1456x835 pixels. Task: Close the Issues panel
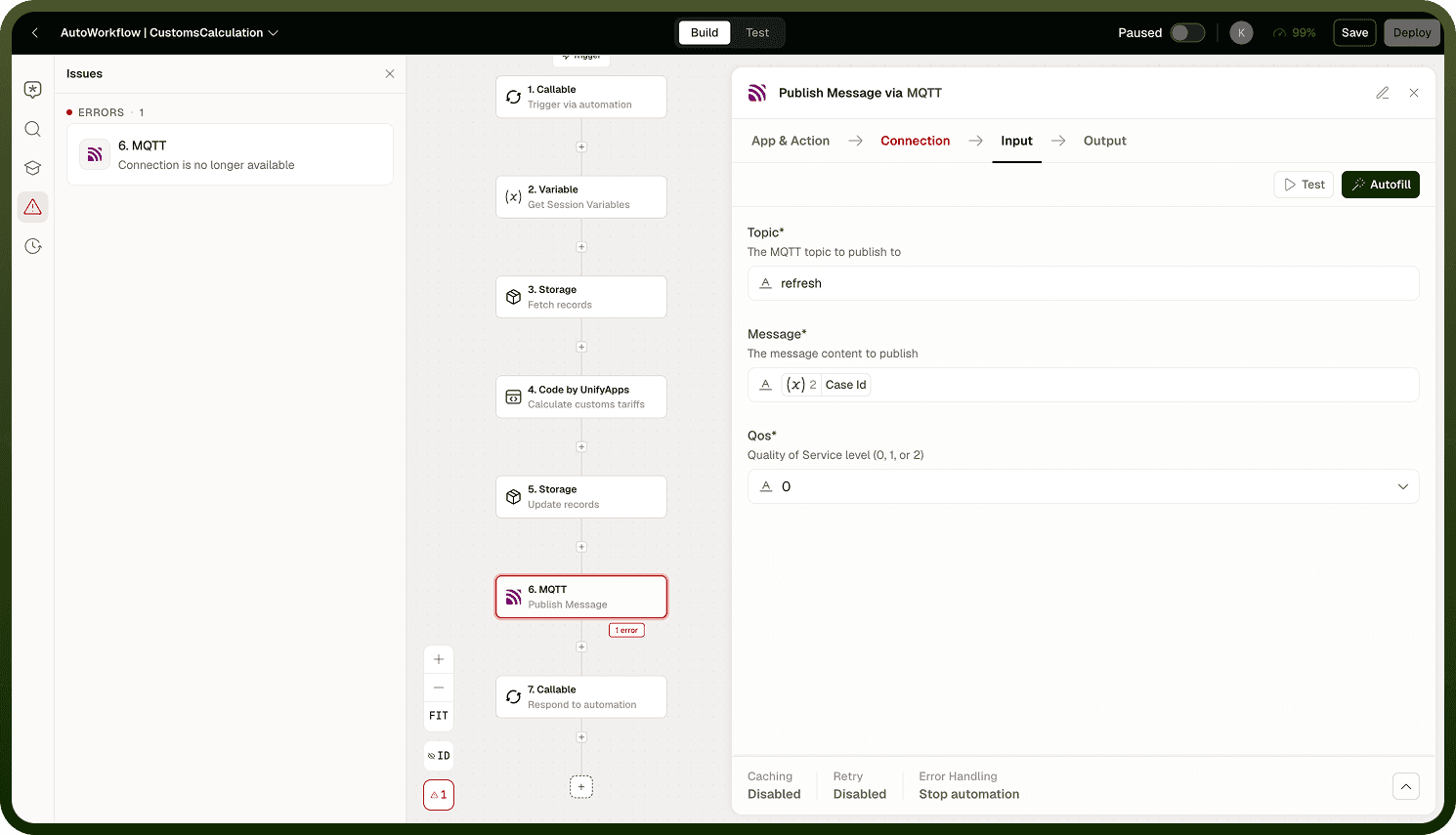click(390, 74)
